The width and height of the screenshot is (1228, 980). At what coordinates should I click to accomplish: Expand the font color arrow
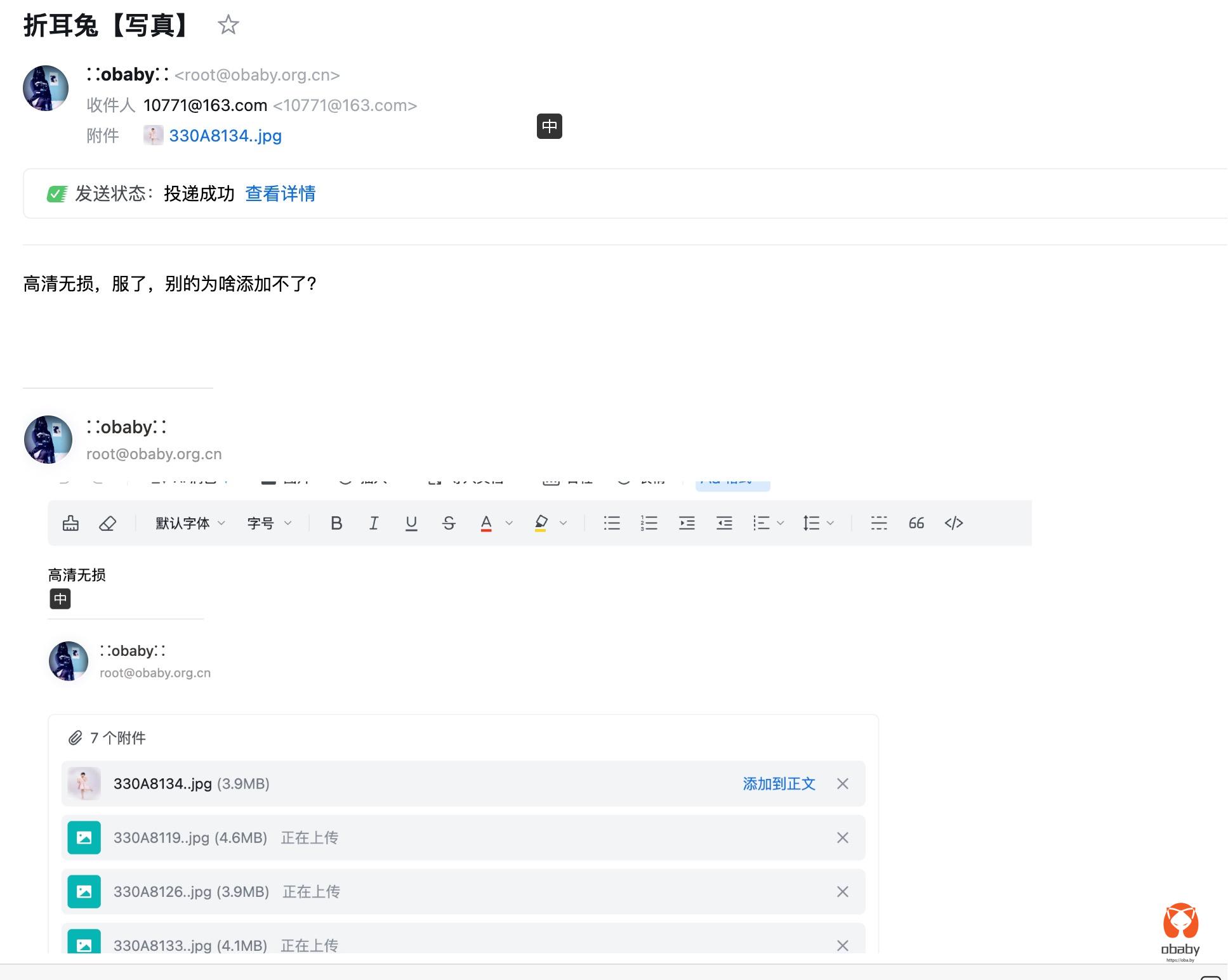[508, 523]
